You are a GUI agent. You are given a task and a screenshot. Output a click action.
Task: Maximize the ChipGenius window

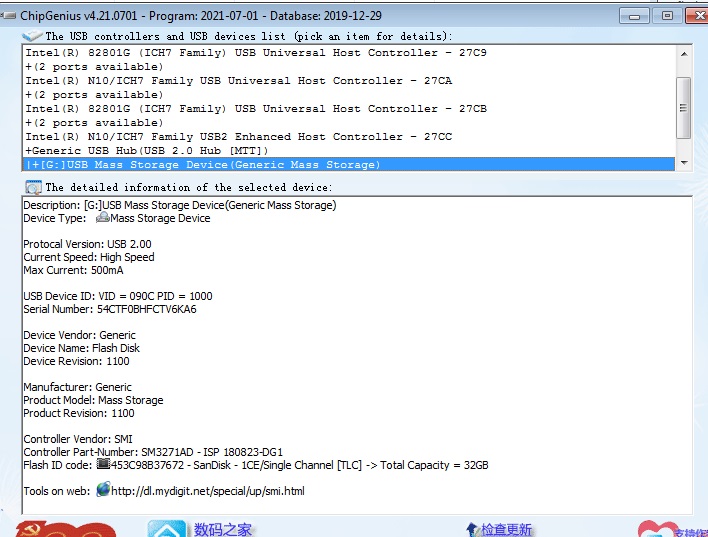coord(667,16)
